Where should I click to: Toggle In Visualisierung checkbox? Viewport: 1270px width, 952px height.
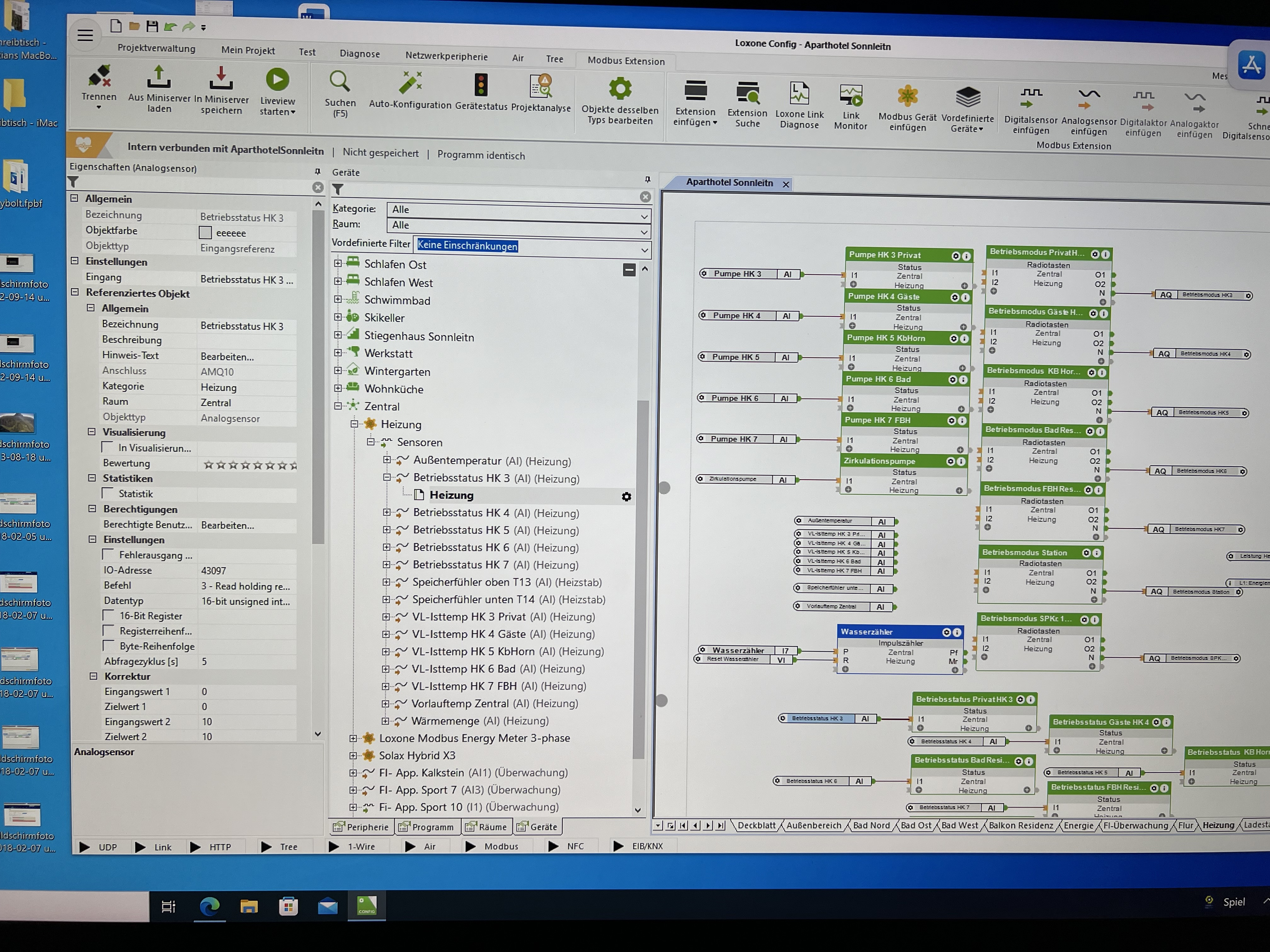pos(107,447)
